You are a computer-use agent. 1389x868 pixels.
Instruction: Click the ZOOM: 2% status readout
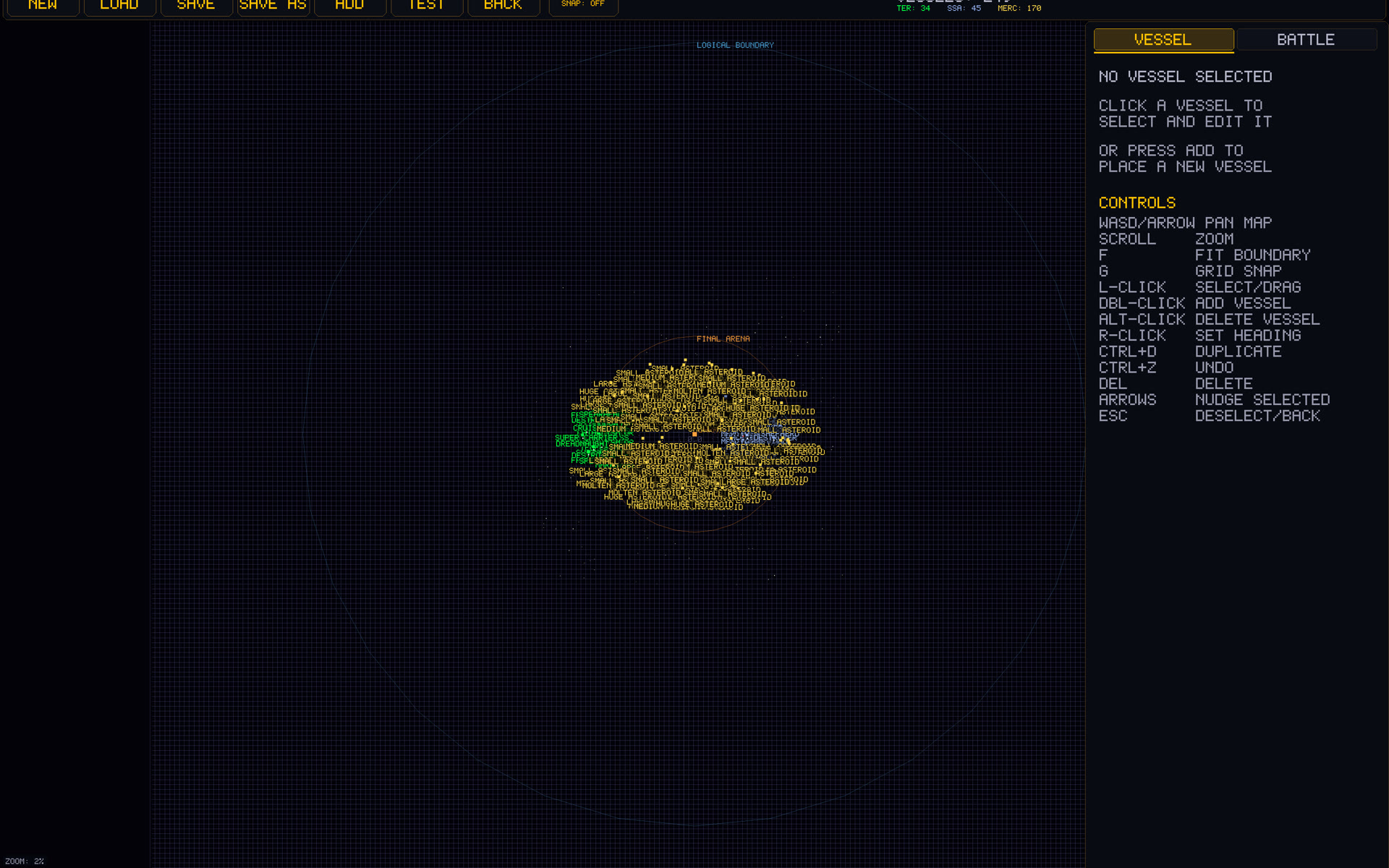coord(25,861)
